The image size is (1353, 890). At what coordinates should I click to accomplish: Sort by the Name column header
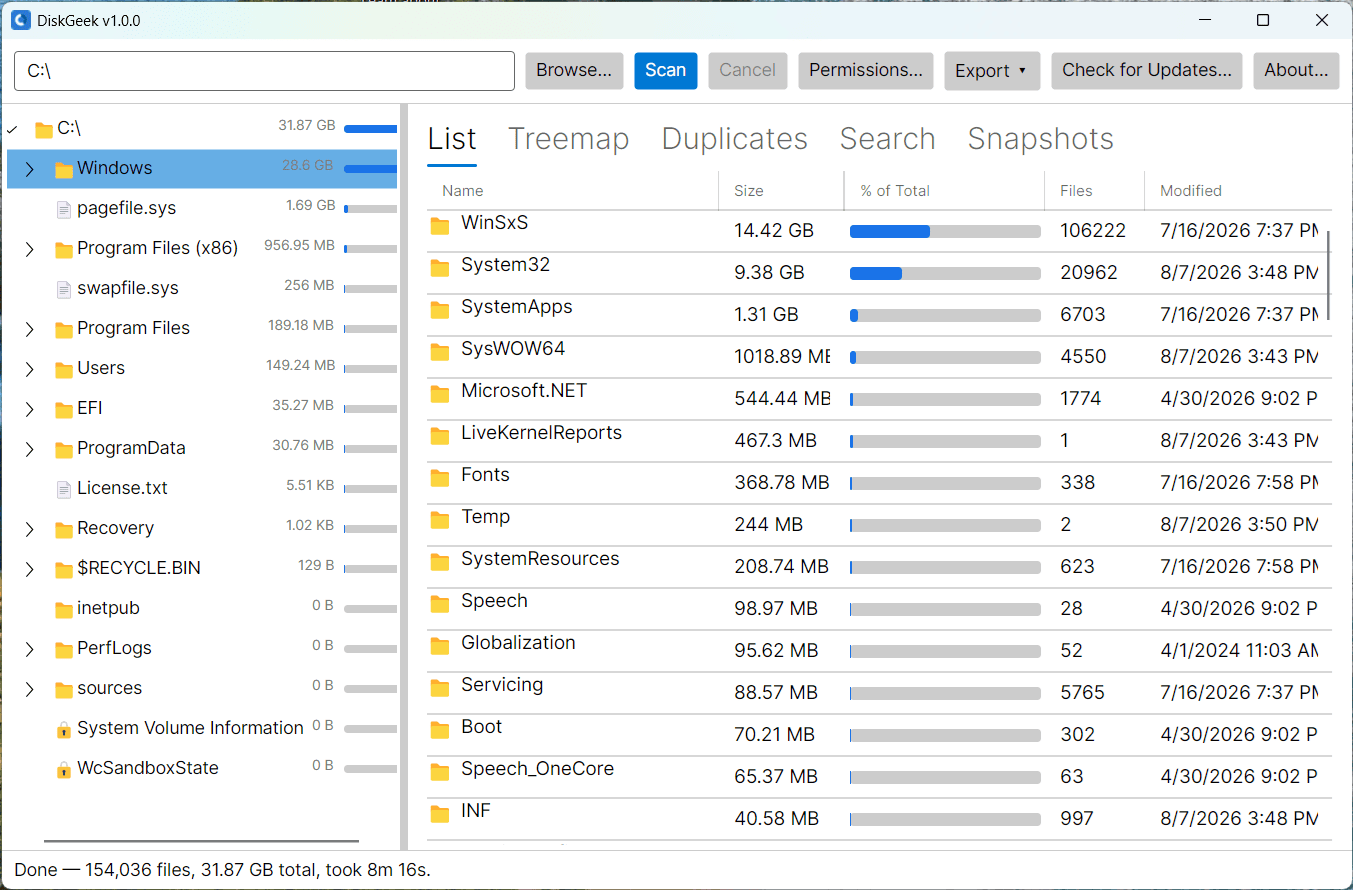(x=573, y=191)
